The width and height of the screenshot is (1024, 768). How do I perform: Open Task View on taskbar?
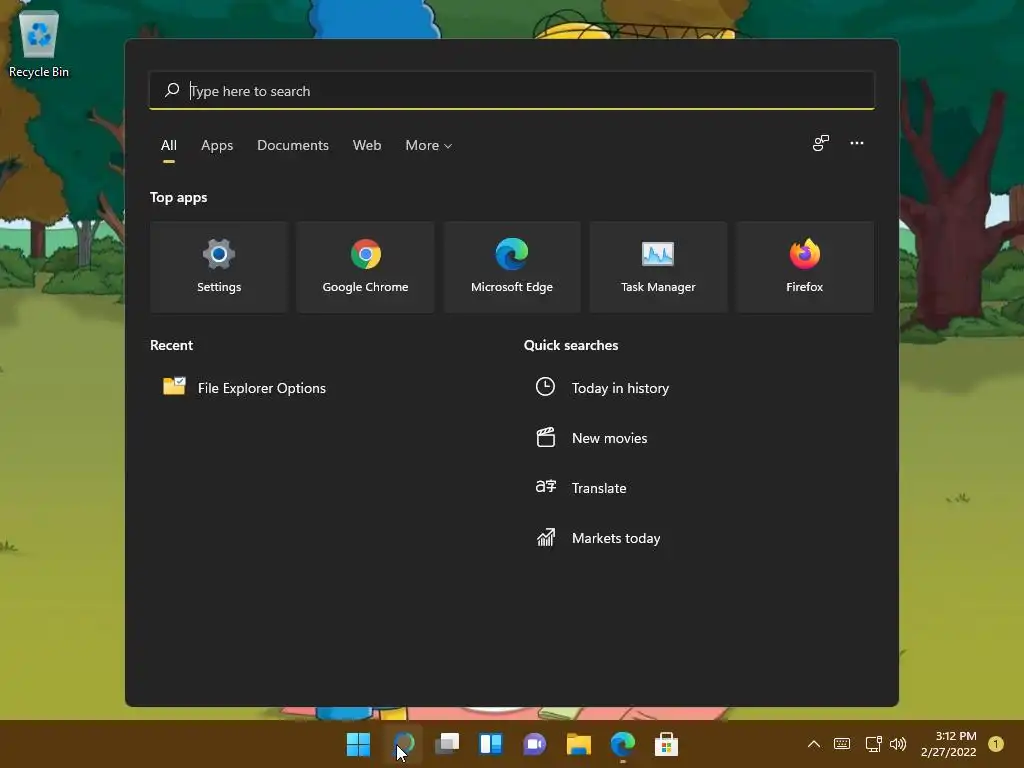[447, 744]
